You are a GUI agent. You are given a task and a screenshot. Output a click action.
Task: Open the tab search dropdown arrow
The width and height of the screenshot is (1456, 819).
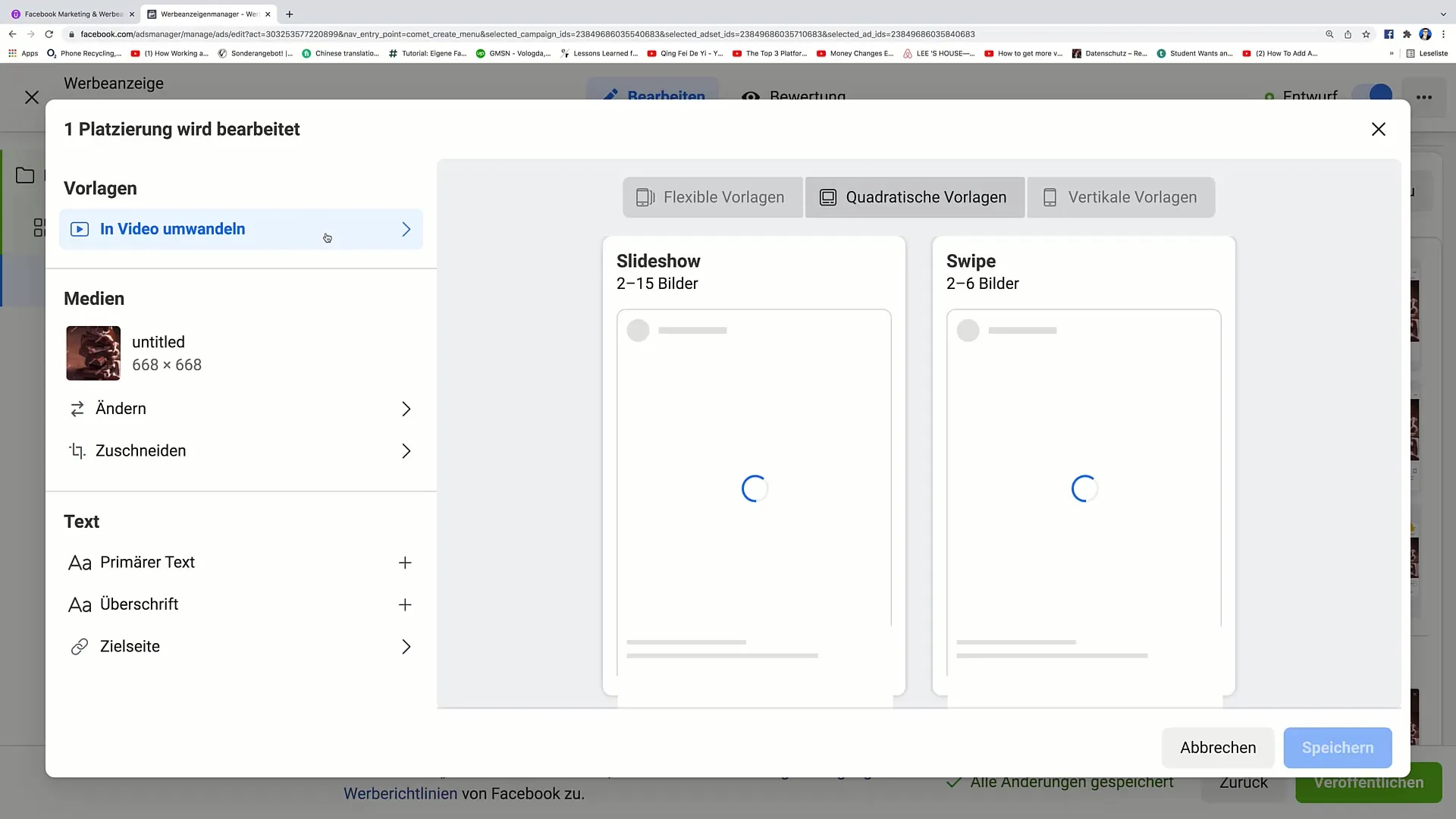1442,14
